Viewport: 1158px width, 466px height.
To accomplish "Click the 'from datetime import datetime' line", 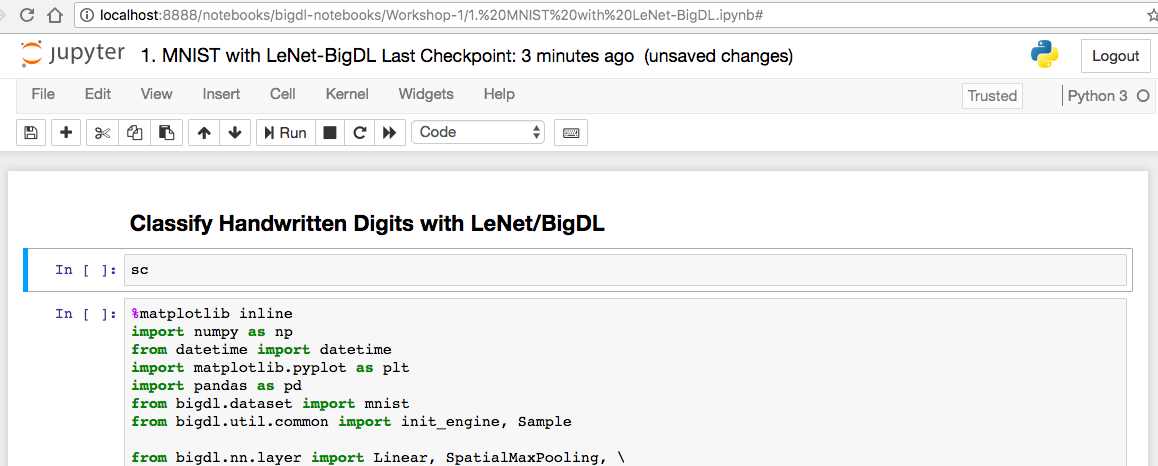I will pyautogui.click(x=261, y=349).
